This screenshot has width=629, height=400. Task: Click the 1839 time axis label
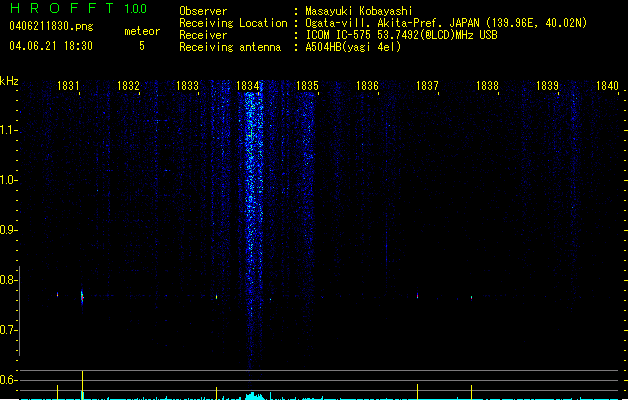point(547,86)
